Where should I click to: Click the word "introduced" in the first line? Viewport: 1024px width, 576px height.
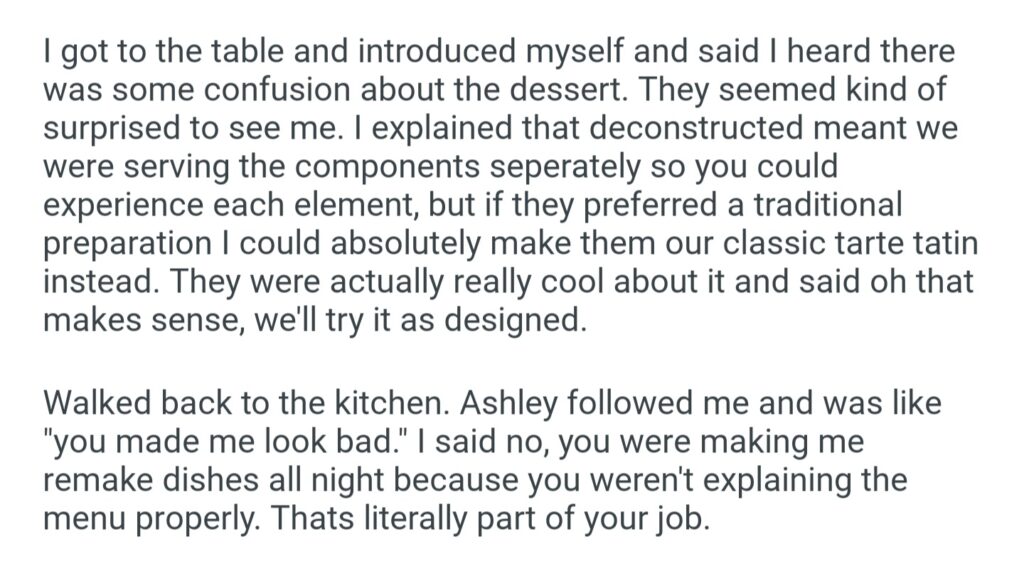(x=419, y=52)
